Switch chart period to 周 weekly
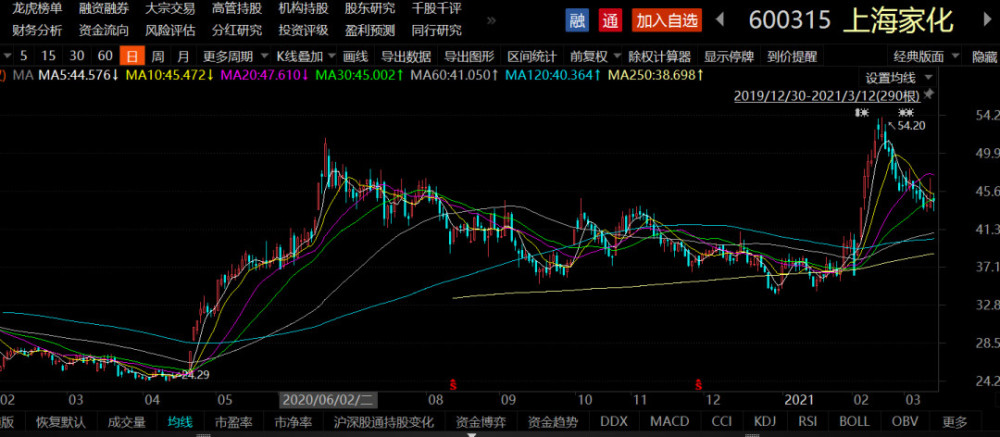1000x437 pixels. click(157, 57)
